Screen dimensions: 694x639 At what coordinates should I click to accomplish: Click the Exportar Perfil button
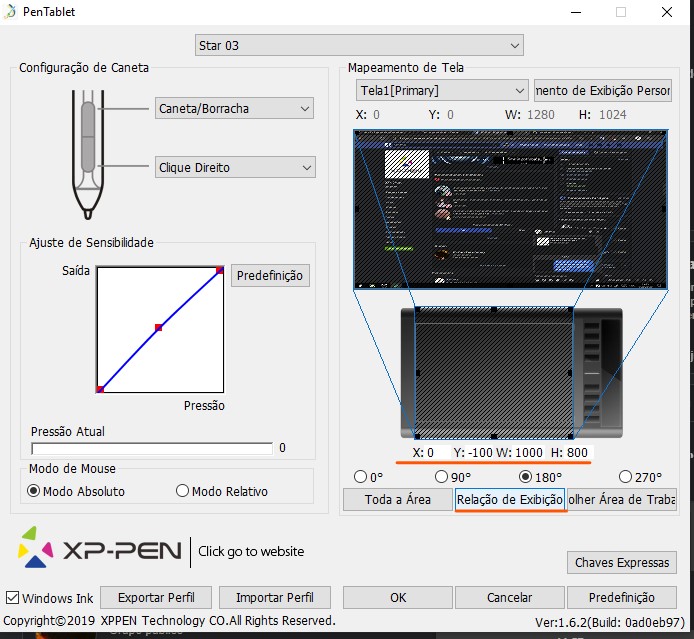click(156, 597)
